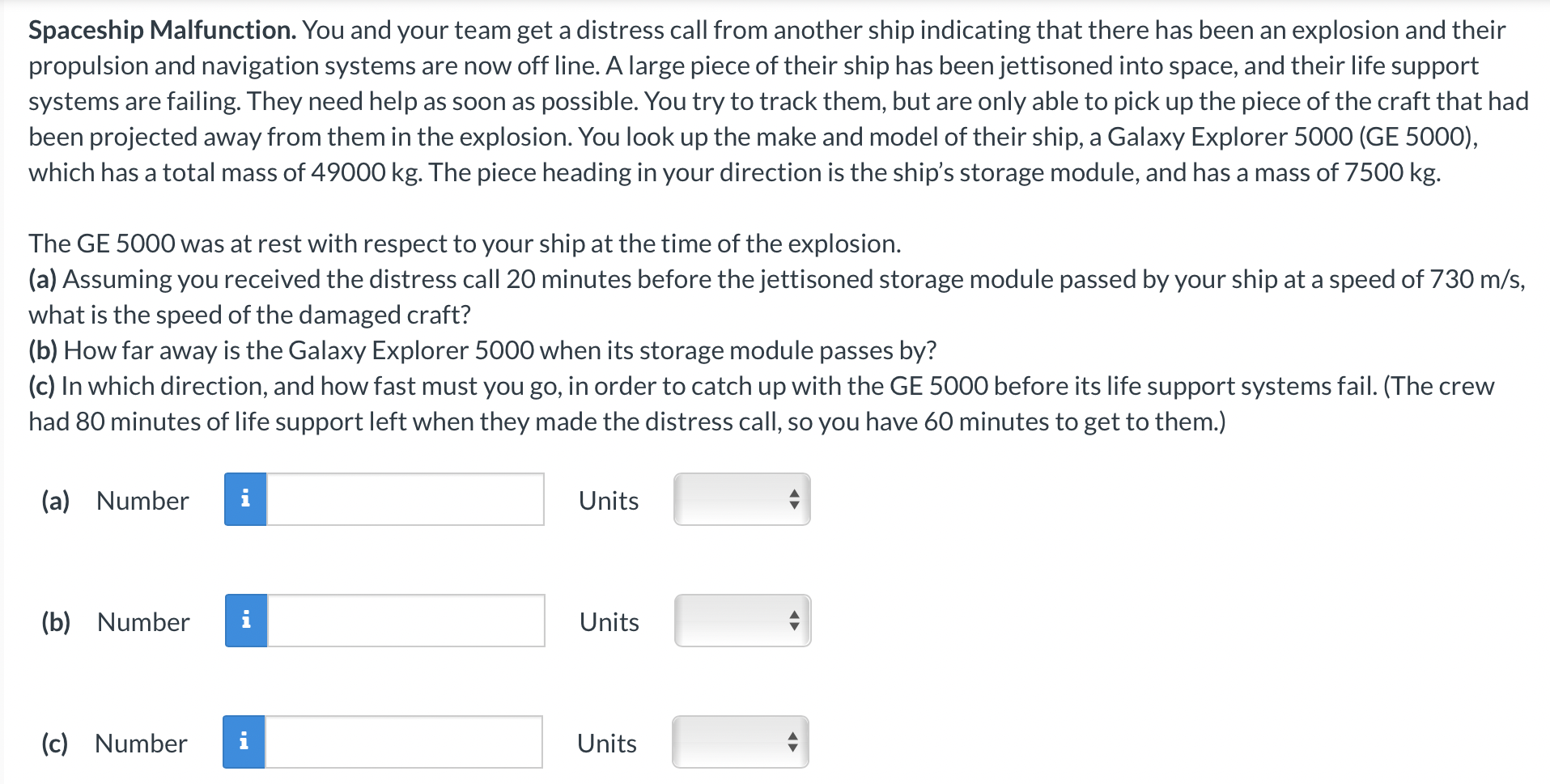This screenshot has width=1550, height=784.
Task: Open the Units dropdown for part (c)
Action: coord(738,742)
